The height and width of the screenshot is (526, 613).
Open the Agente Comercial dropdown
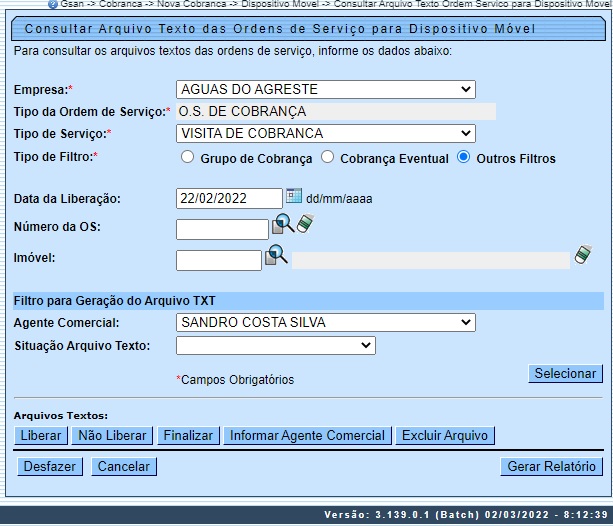[326, 323]
